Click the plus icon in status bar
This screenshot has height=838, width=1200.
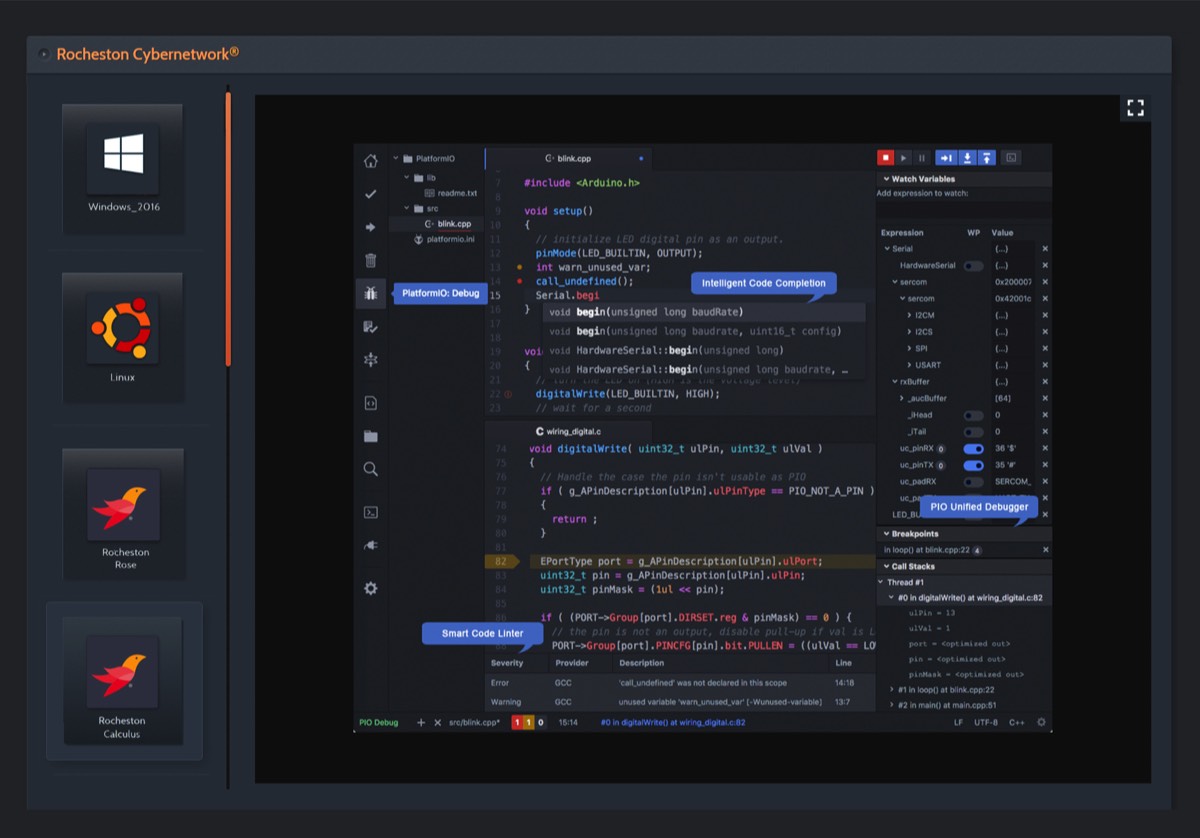pyautogui.click(x=421, y=722)
